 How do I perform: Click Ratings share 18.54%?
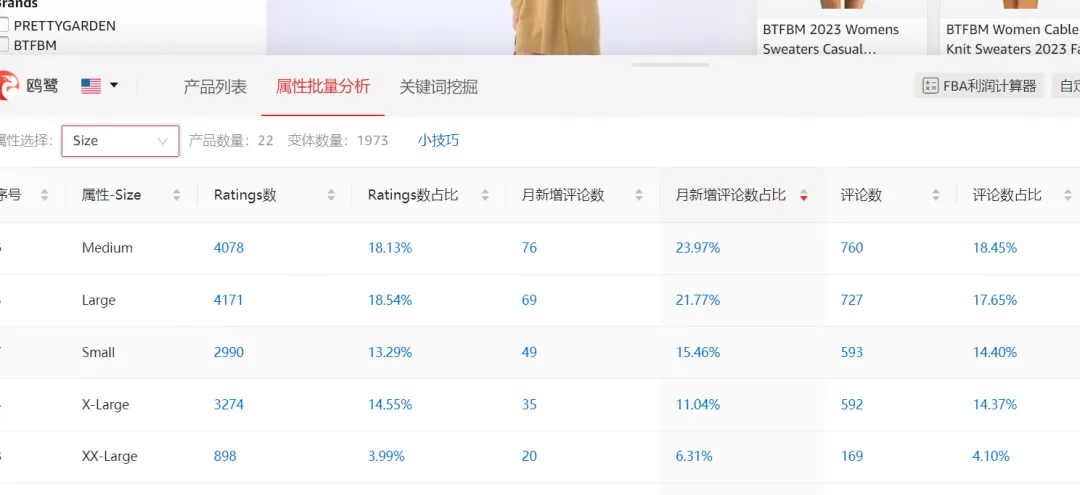click(390, 300)
